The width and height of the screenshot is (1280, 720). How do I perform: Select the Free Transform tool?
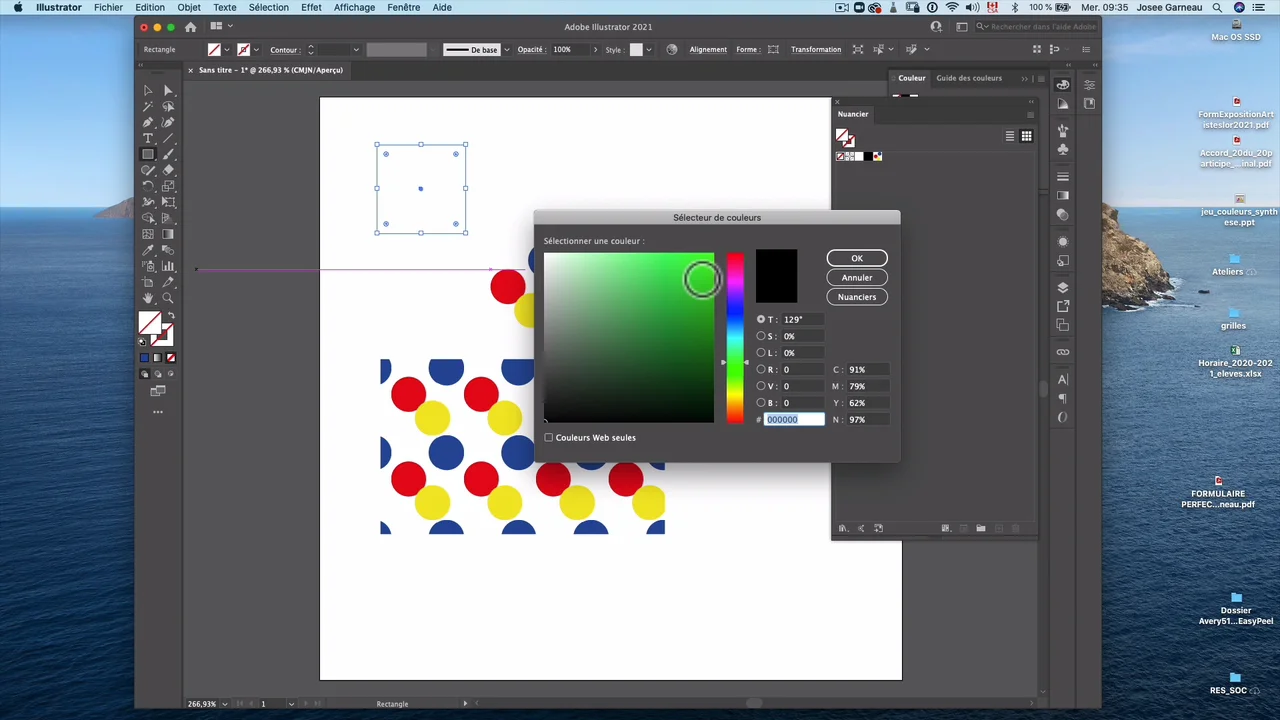(x=168, y=202)
